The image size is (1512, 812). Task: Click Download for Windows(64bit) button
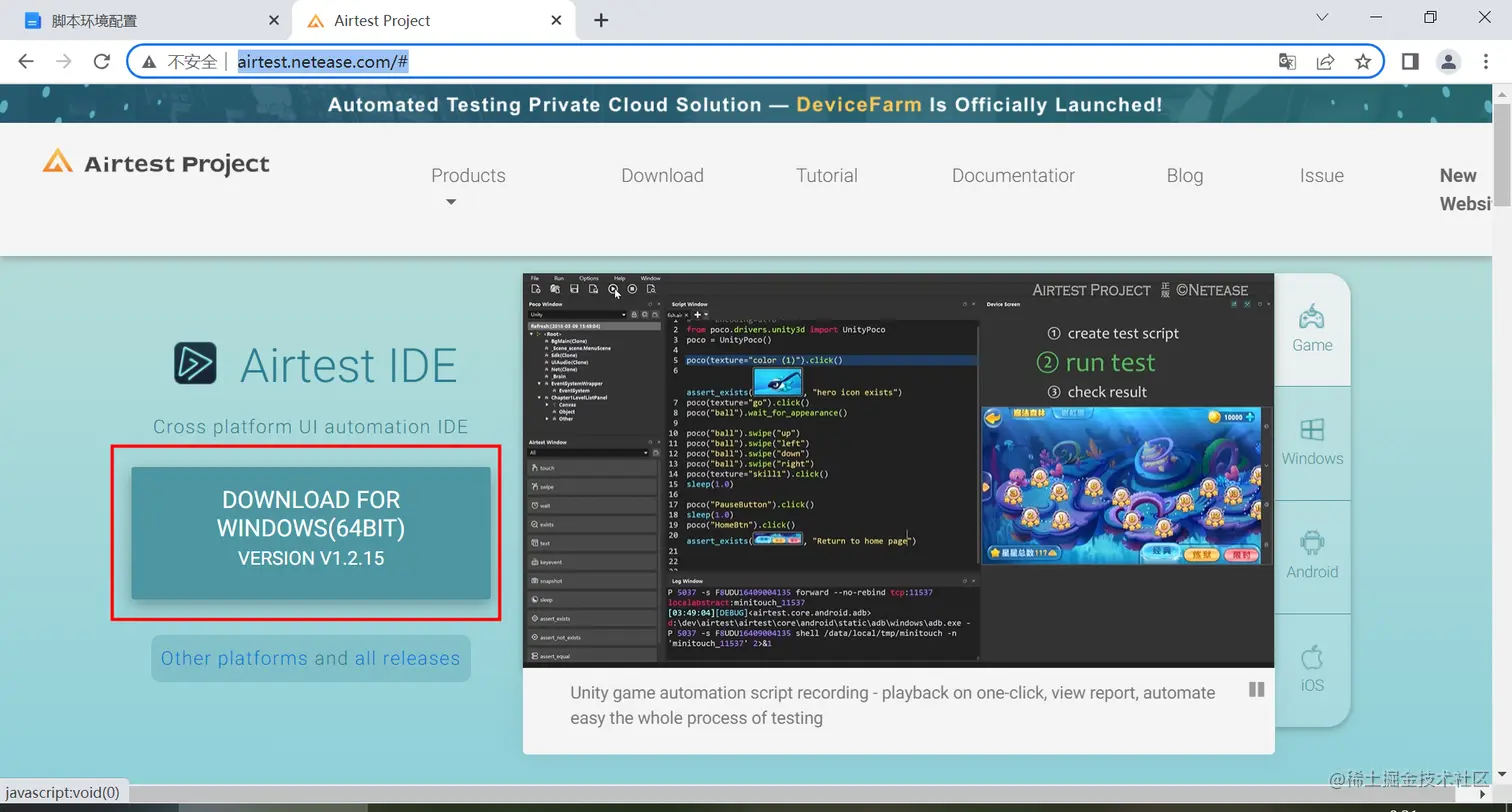click(x=311, y=533)
